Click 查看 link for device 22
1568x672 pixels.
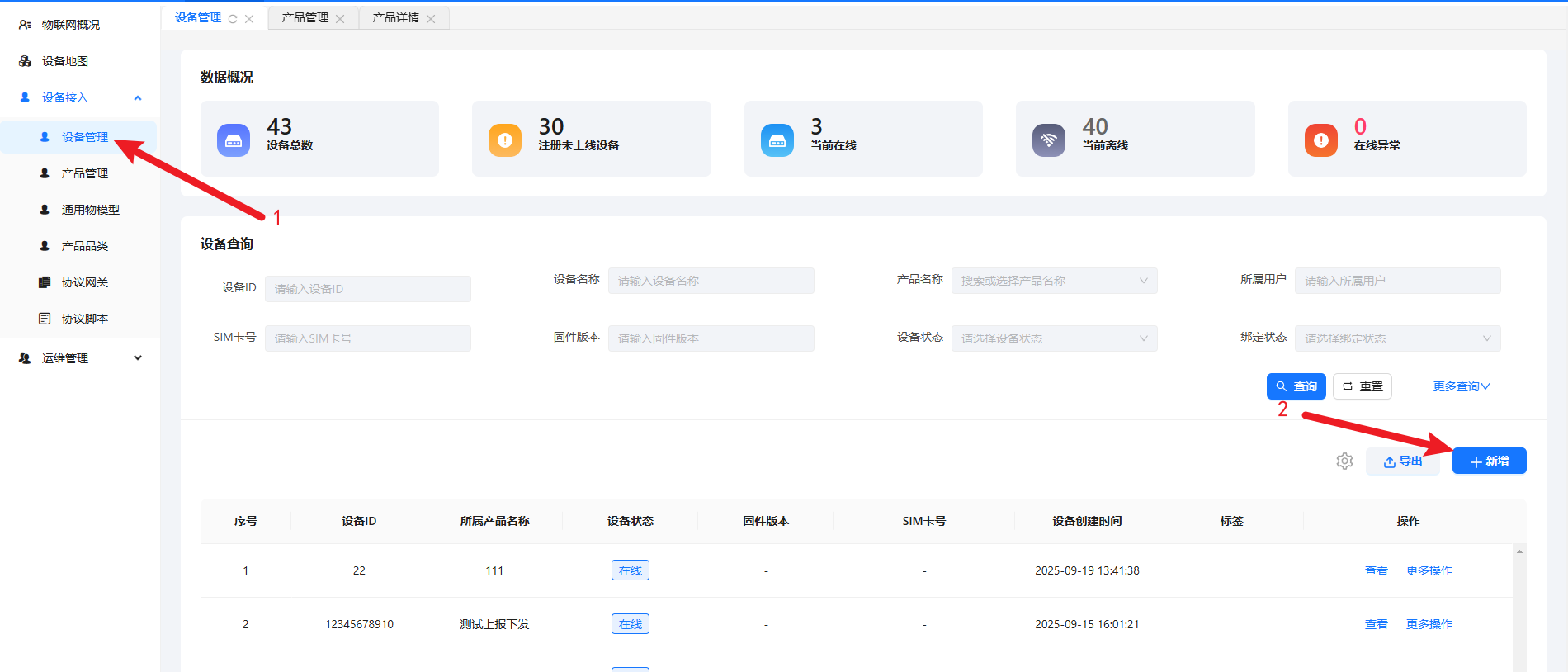1376,570
